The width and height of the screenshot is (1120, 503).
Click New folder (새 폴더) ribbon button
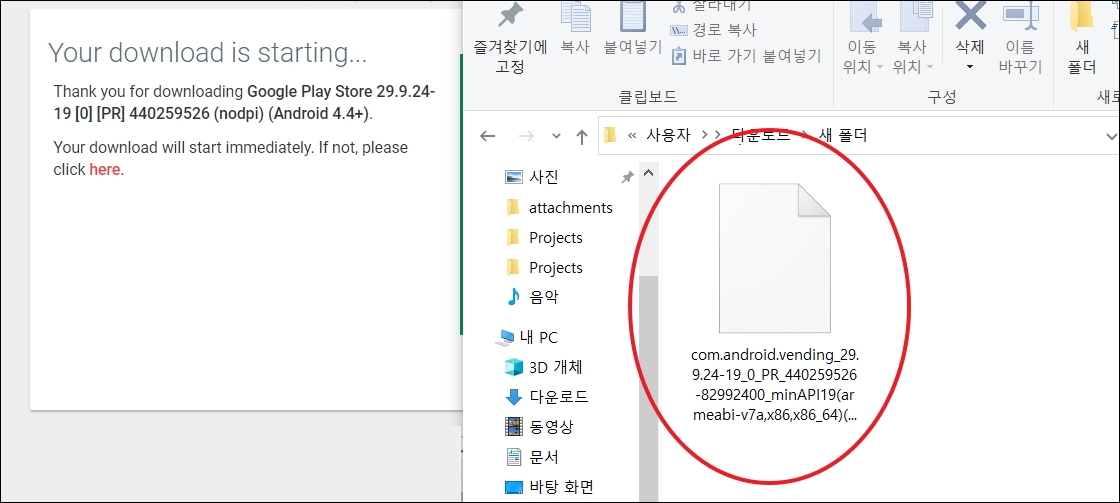pos(1081,39)
